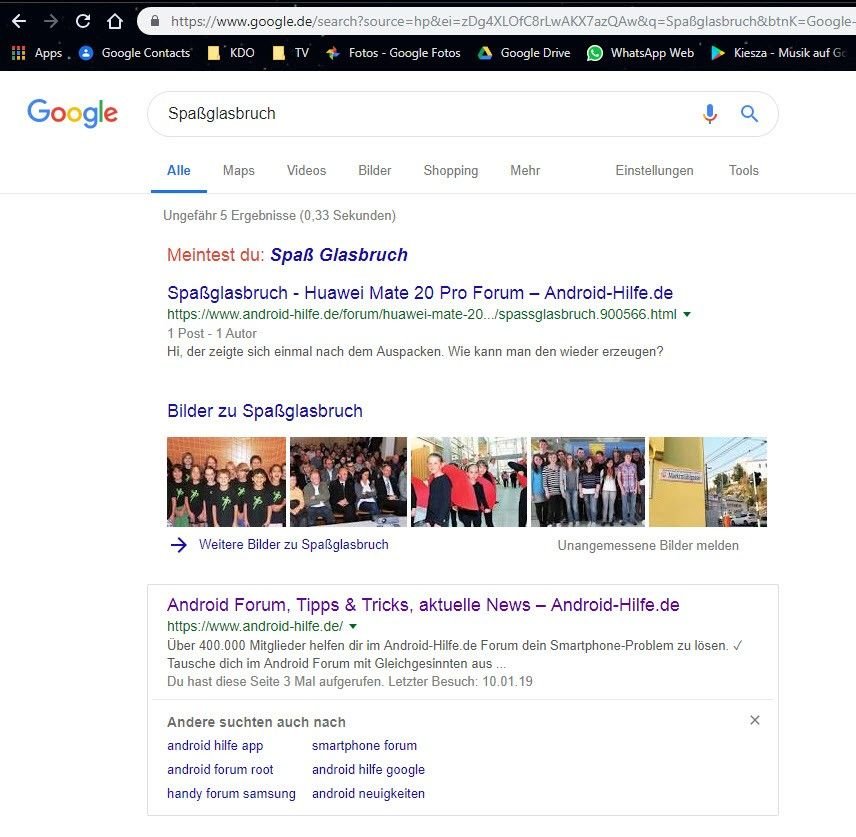Click the Spaß Glasbruch suggestion link
Screen dimensions: 856x837
(339, 255)
